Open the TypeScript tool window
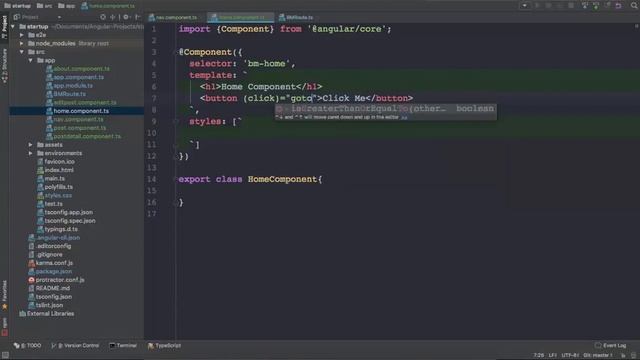 coord(164,346)
